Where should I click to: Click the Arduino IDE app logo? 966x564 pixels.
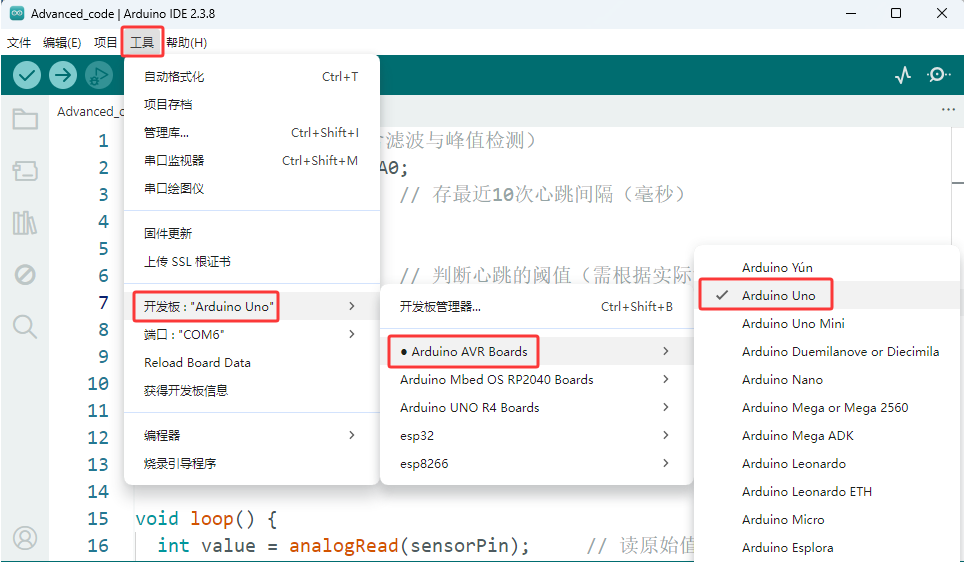(x=17, y=13)
